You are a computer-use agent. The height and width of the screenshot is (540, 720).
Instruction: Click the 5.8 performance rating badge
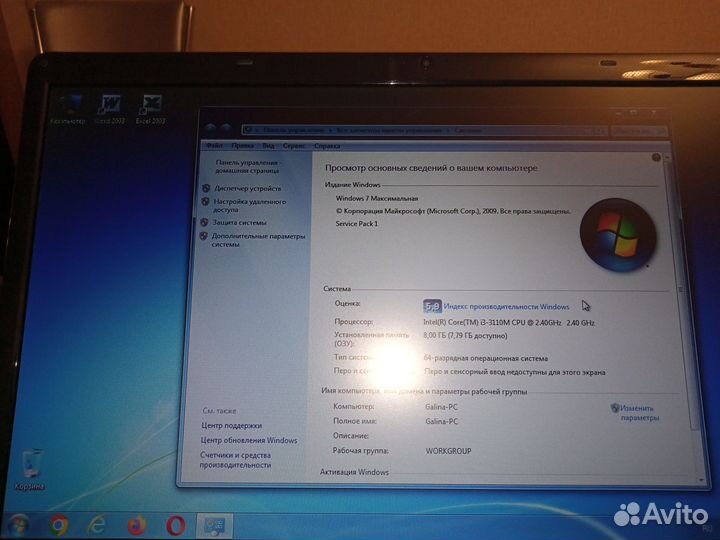(x=432, y=306)
